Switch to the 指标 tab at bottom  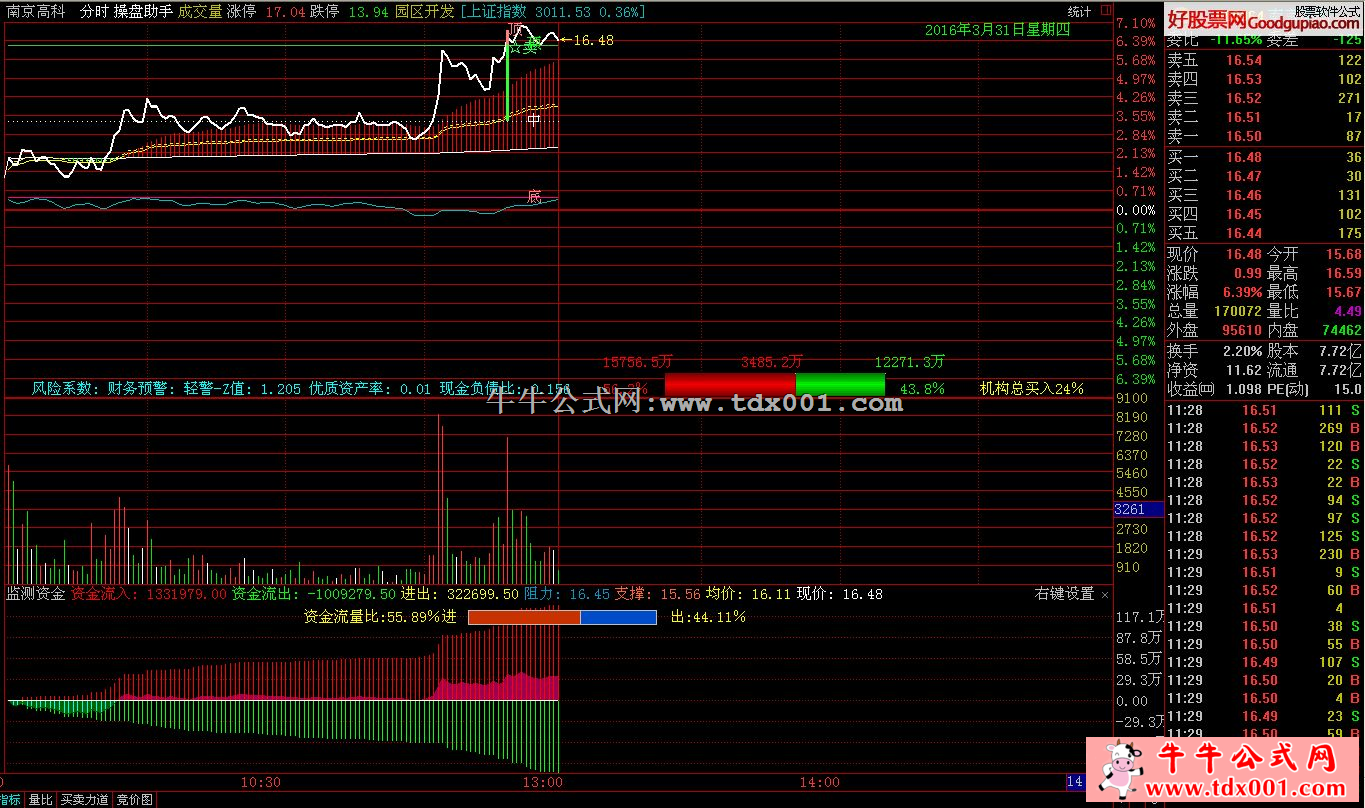10,800
